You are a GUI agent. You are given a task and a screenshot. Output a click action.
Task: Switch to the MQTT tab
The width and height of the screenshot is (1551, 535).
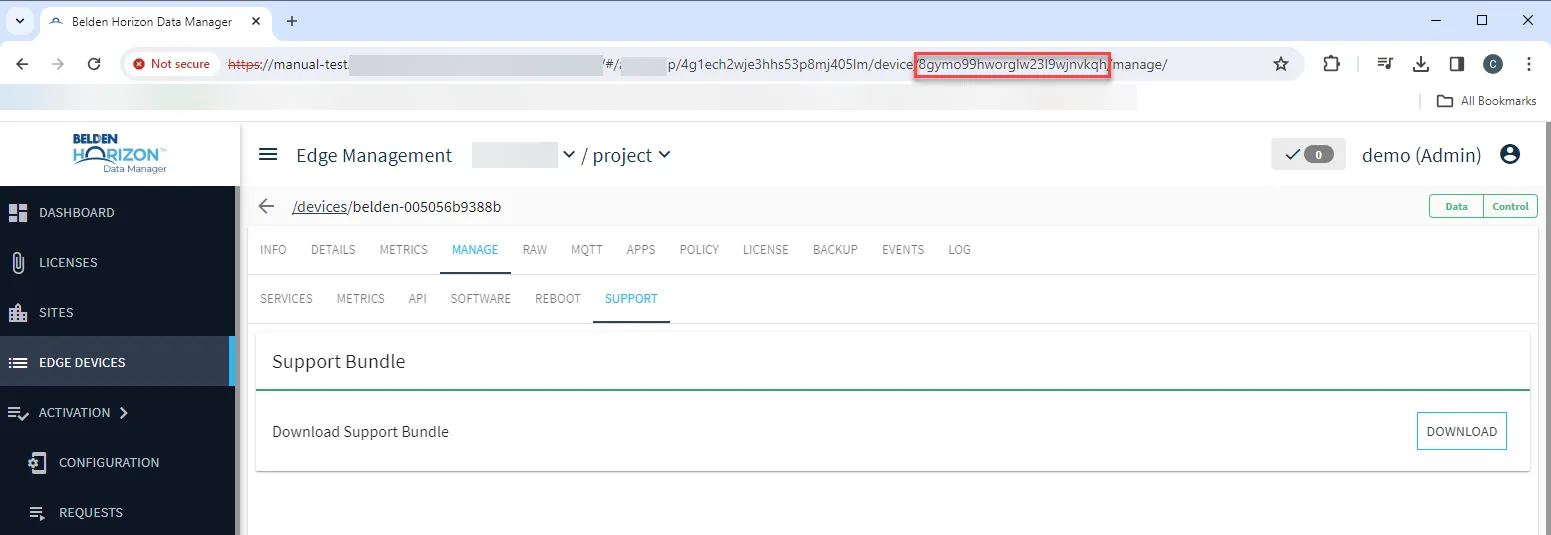tap(587, 250)
